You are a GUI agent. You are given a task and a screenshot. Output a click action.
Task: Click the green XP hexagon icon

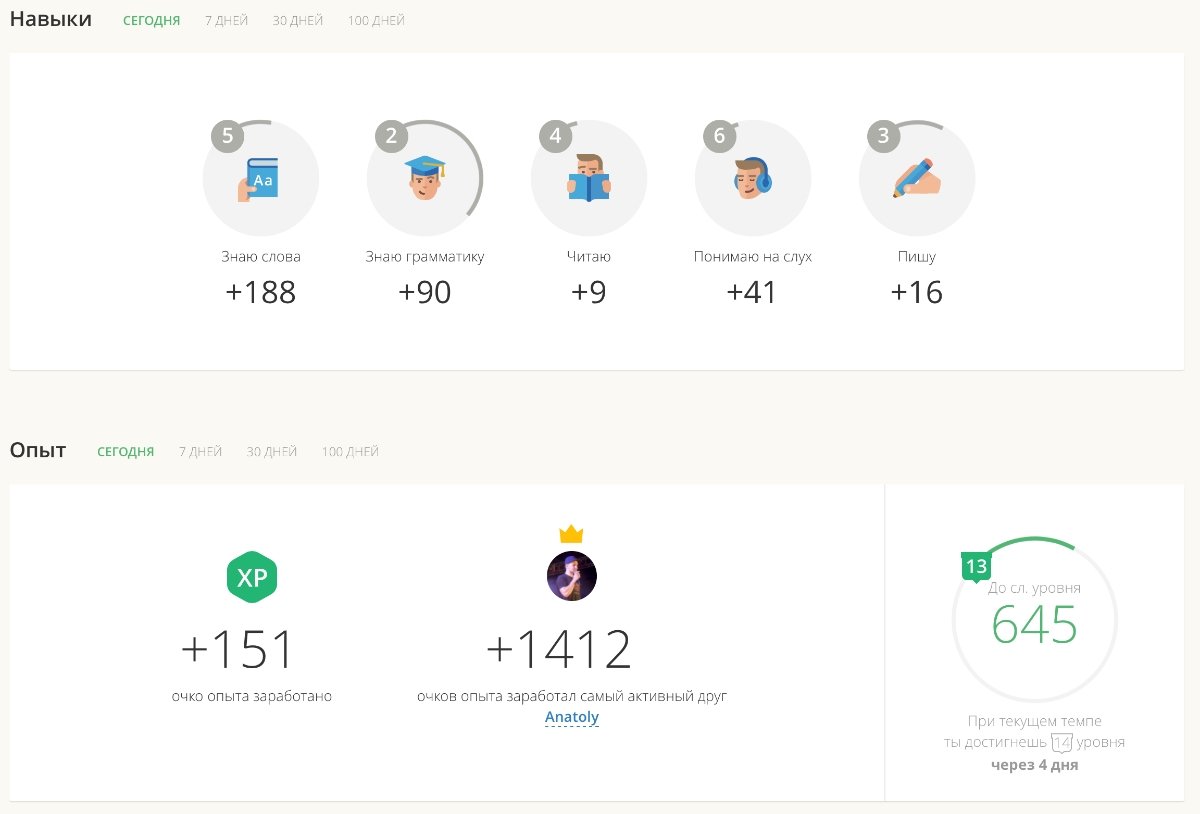(x=252, y=577)
